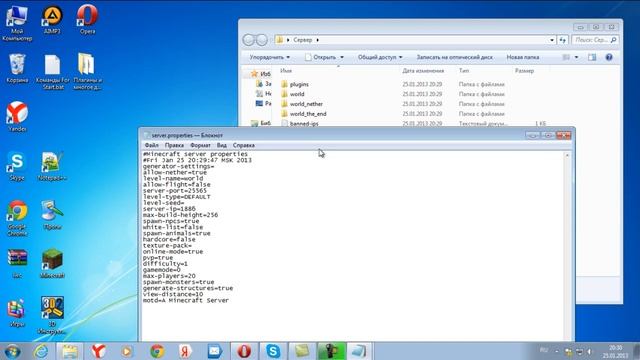Select the world_the_end folder
Screen dimensions: 640x360
(x=308, y=113)
